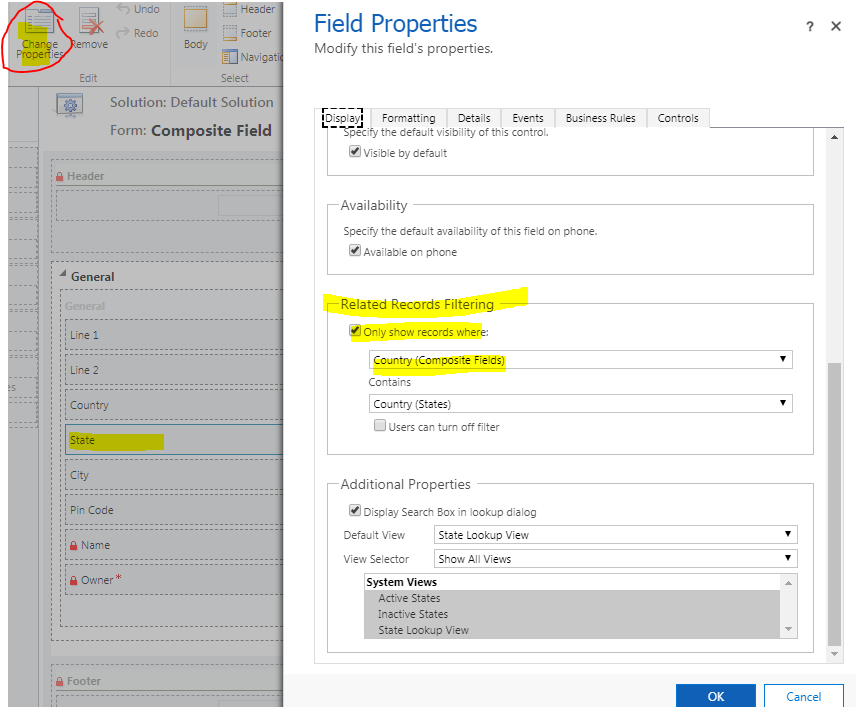The image size is (856, 707).
Task: Uncheck Visible by default checkbox
Action: click(x=355, y=153)
